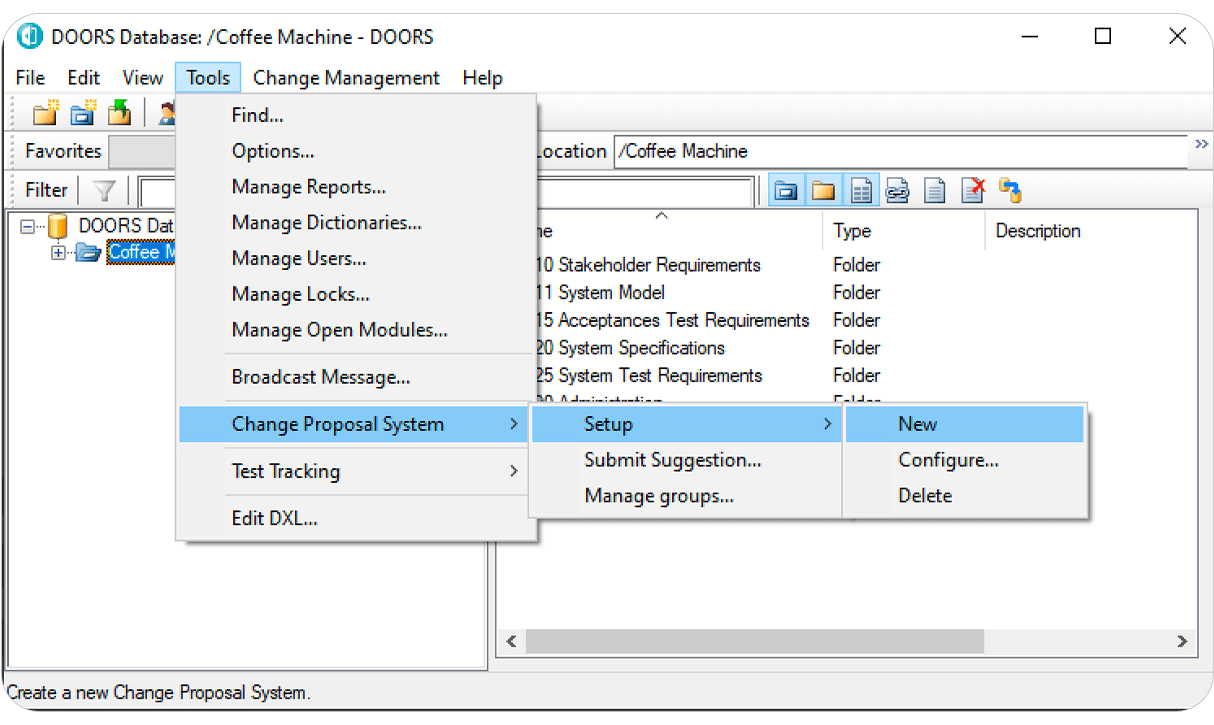Click the show deleted items icon
The width and height of the screenshot is (1214, 725).
[972, 190]
